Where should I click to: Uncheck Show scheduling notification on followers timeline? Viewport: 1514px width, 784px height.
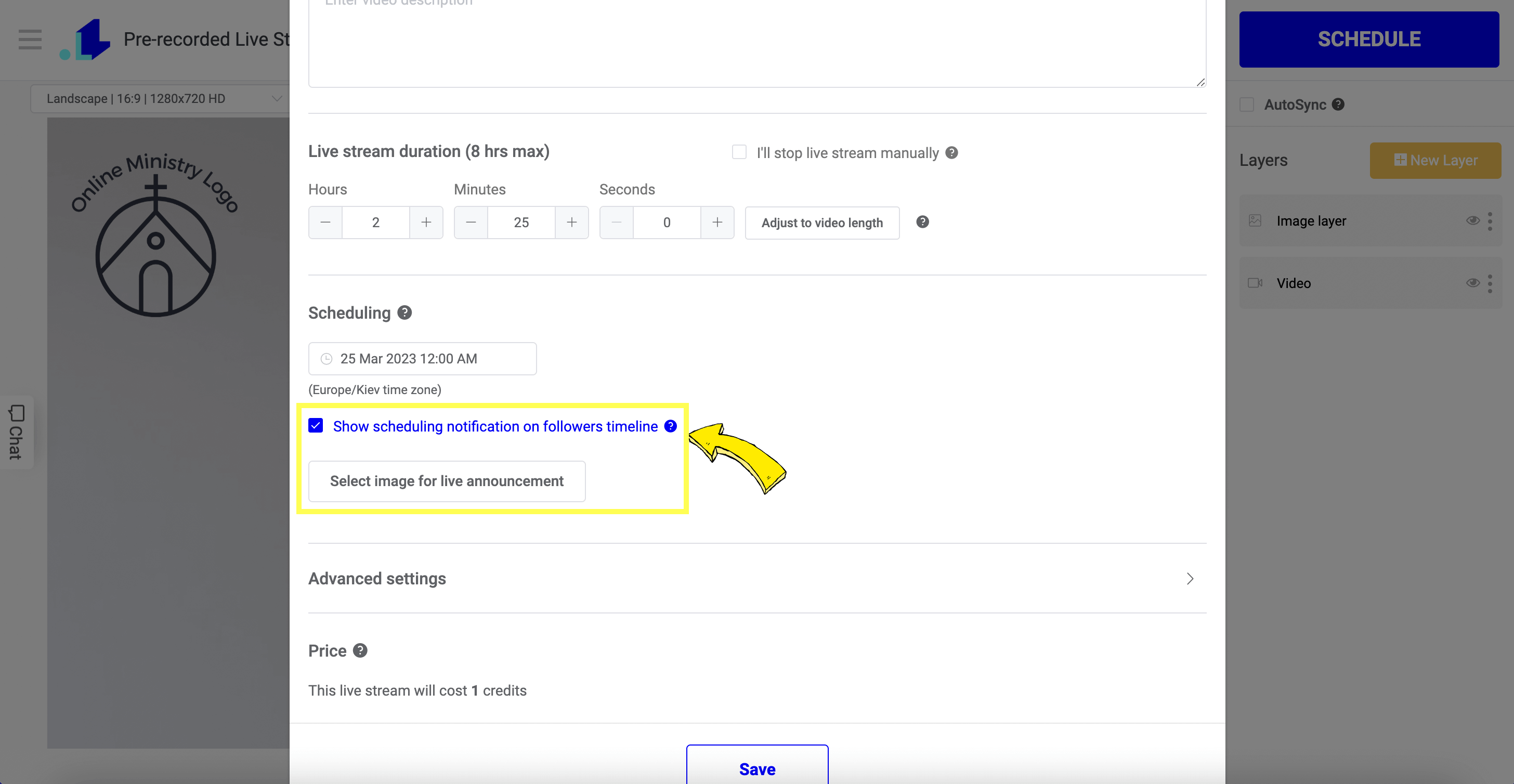coord(316,425)
